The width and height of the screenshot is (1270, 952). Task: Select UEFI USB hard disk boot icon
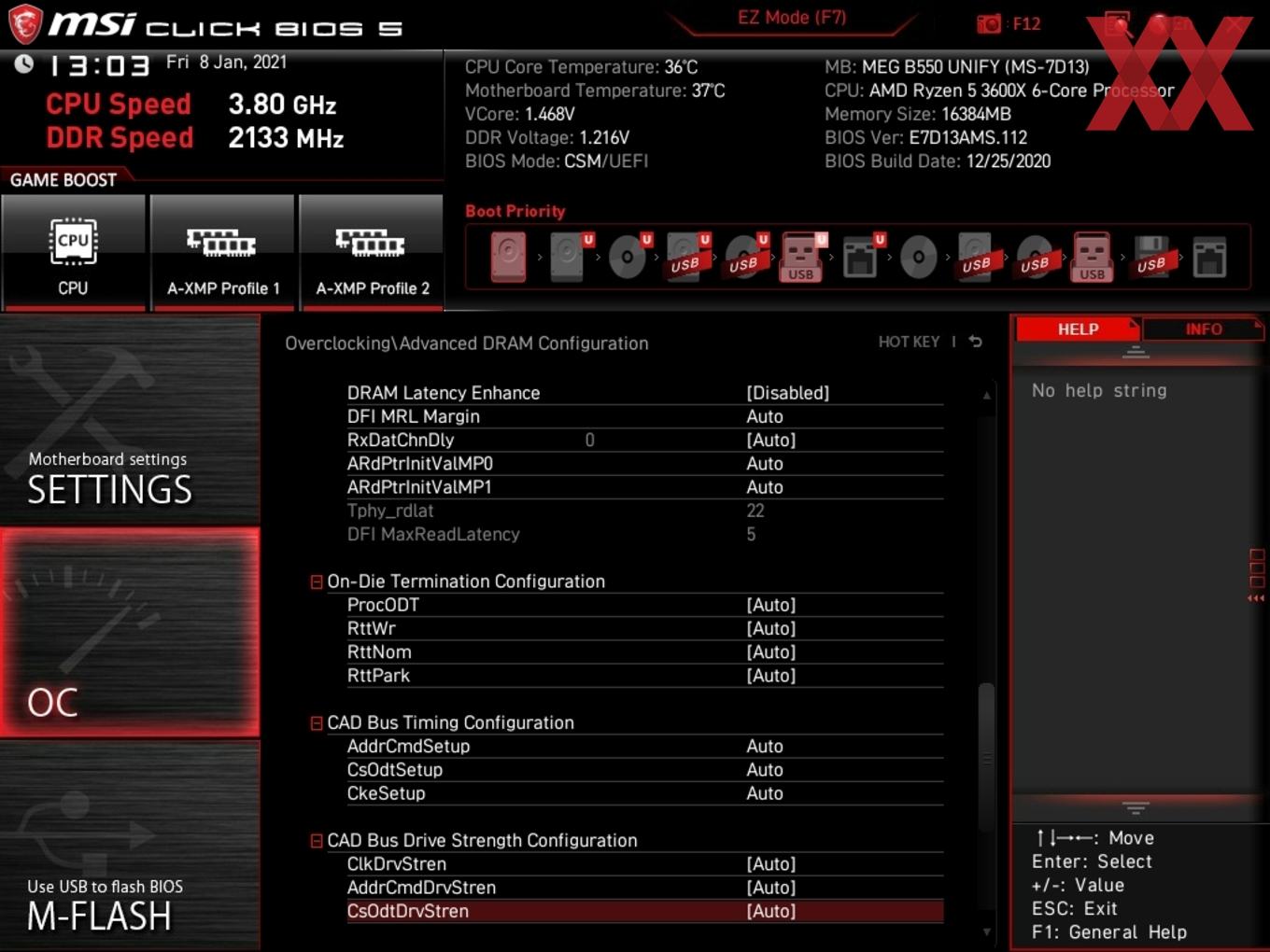point(688,257)
